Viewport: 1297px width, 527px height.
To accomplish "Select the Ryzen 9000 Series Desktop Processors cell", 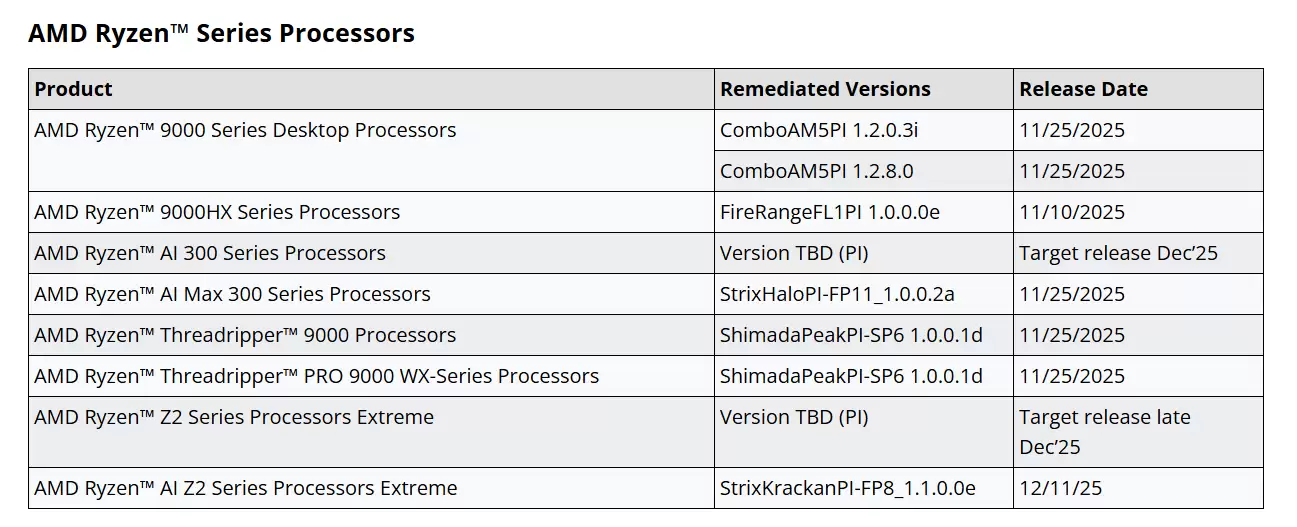I will [245, 130].
